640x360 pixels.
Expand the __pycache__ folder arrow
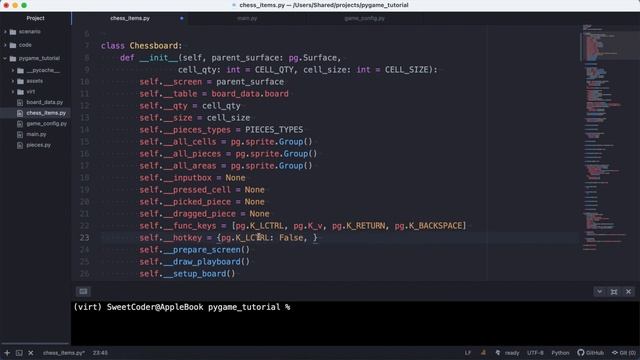[13, 71]
